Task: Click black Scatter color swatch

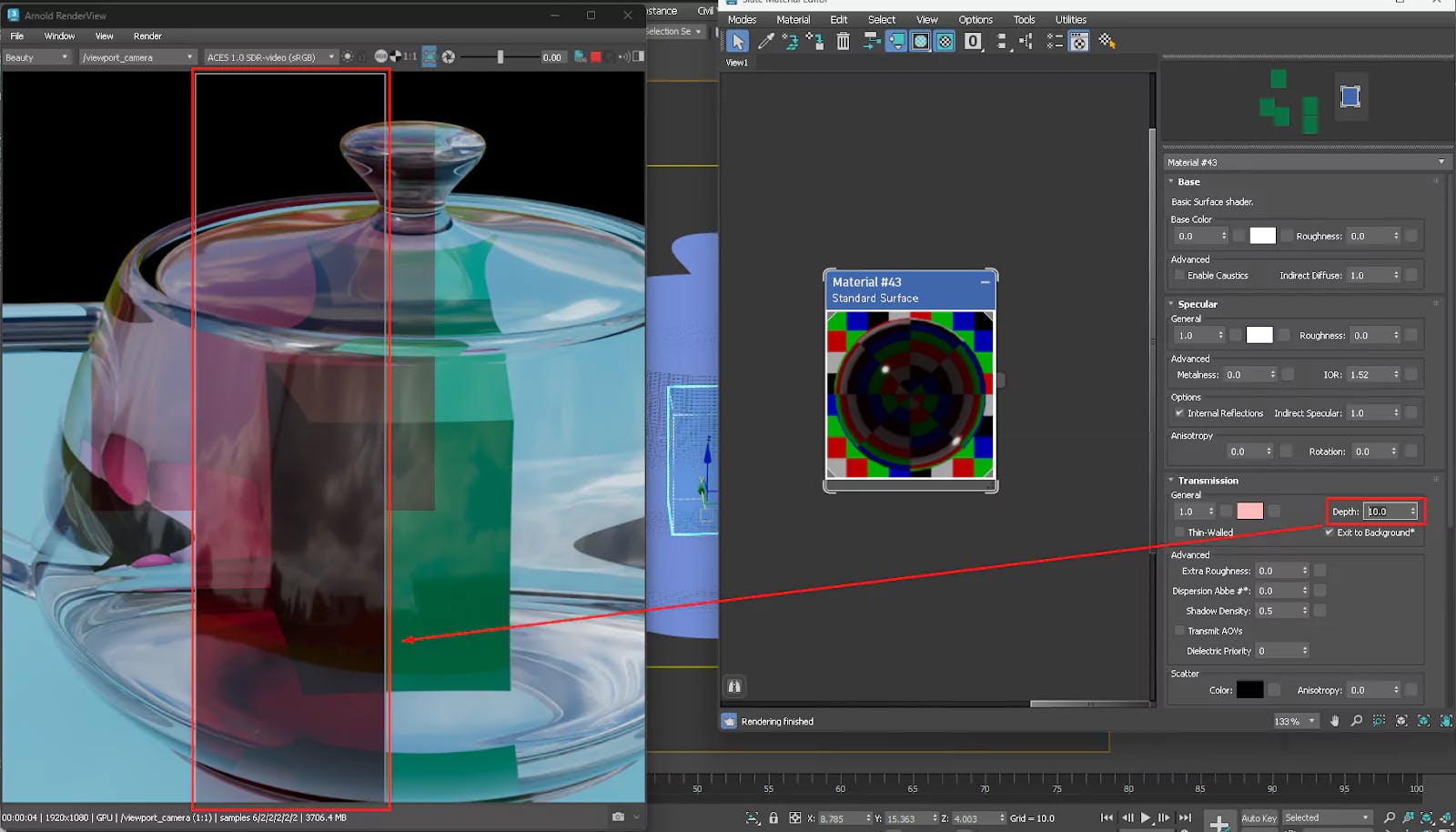Action: tap(1249, 690)
